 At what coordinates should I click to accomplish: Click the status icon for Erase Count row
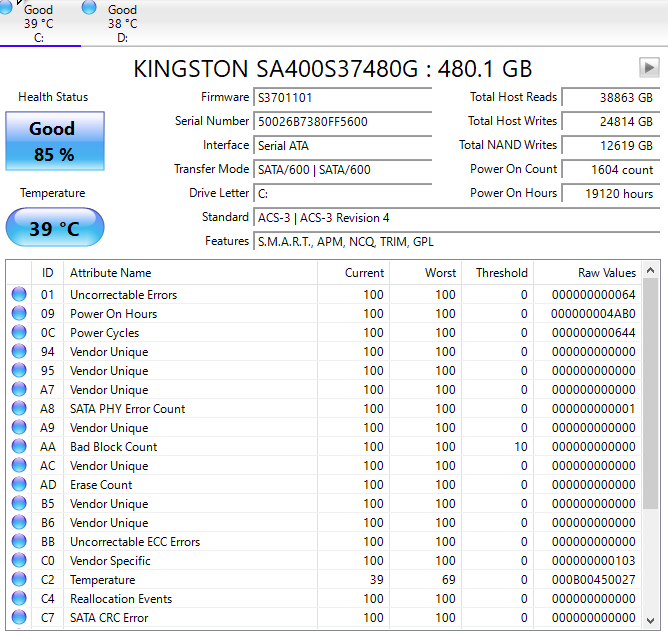point(19,484)
